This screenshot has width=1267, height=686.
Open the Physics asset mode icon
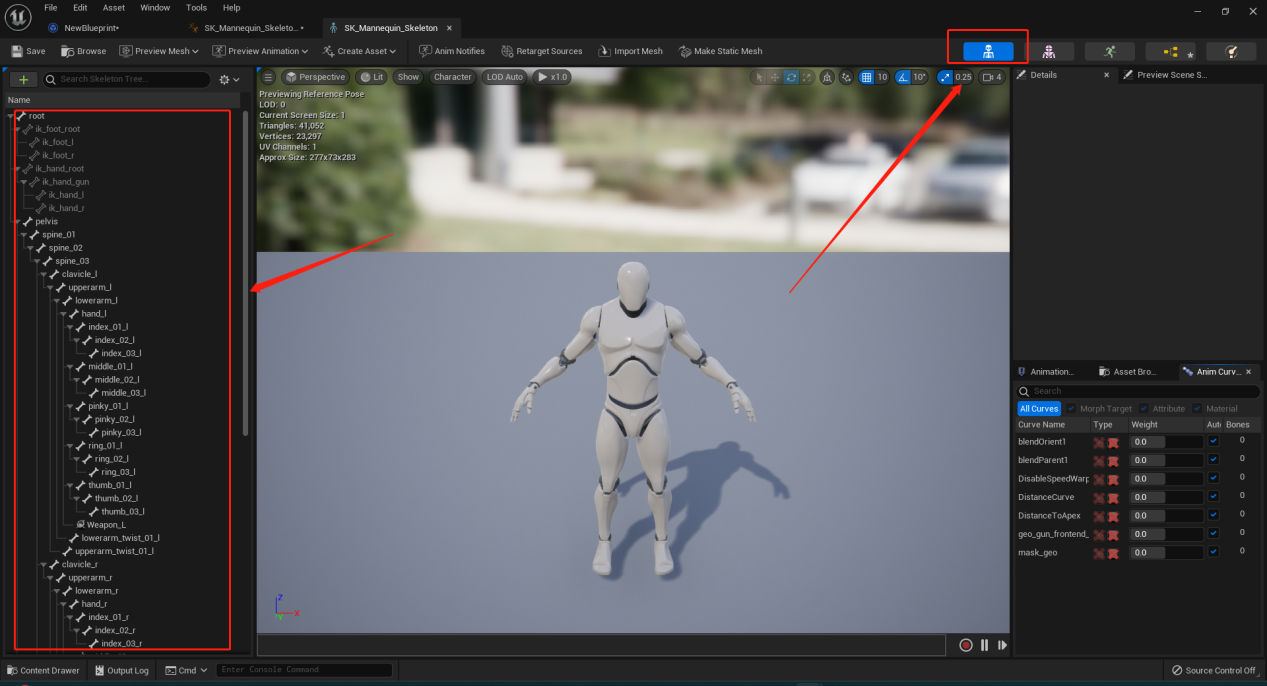[1231, 51]
